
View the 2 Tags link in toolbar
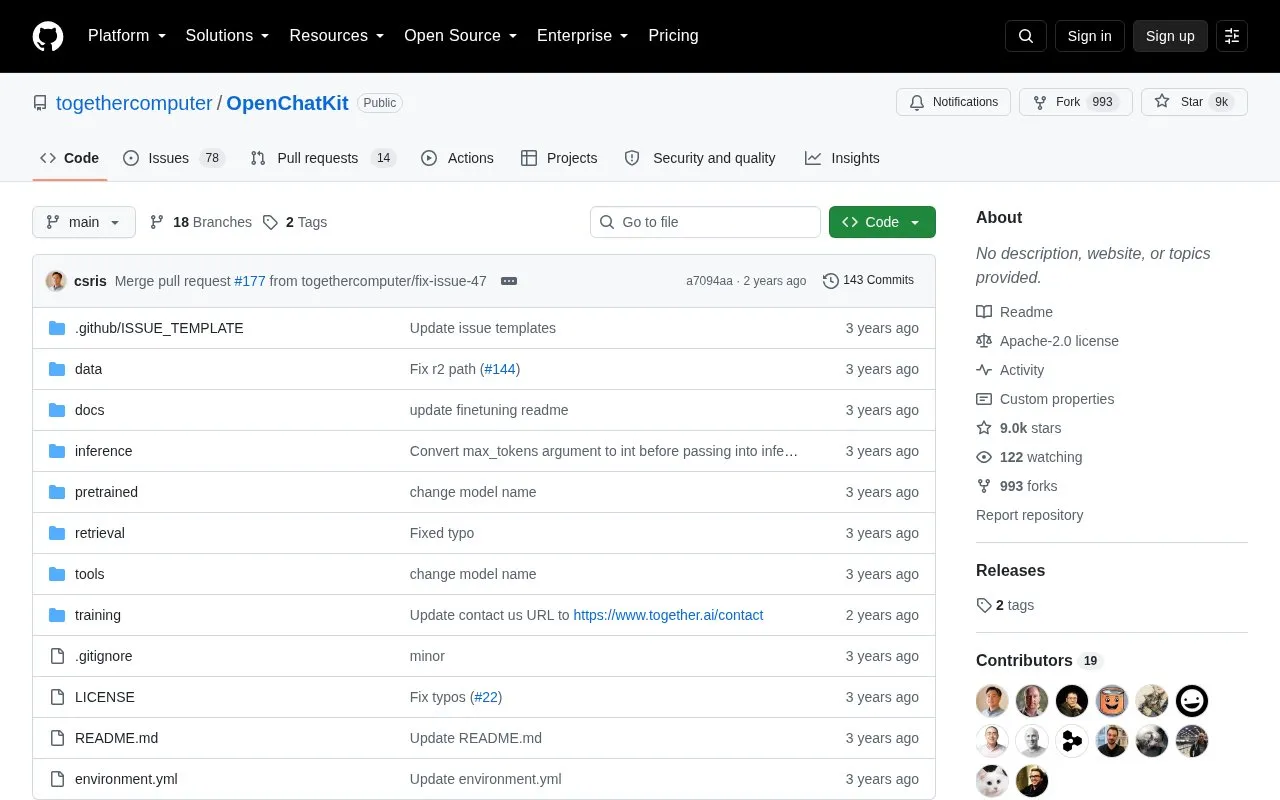click(x=295, y=222)
